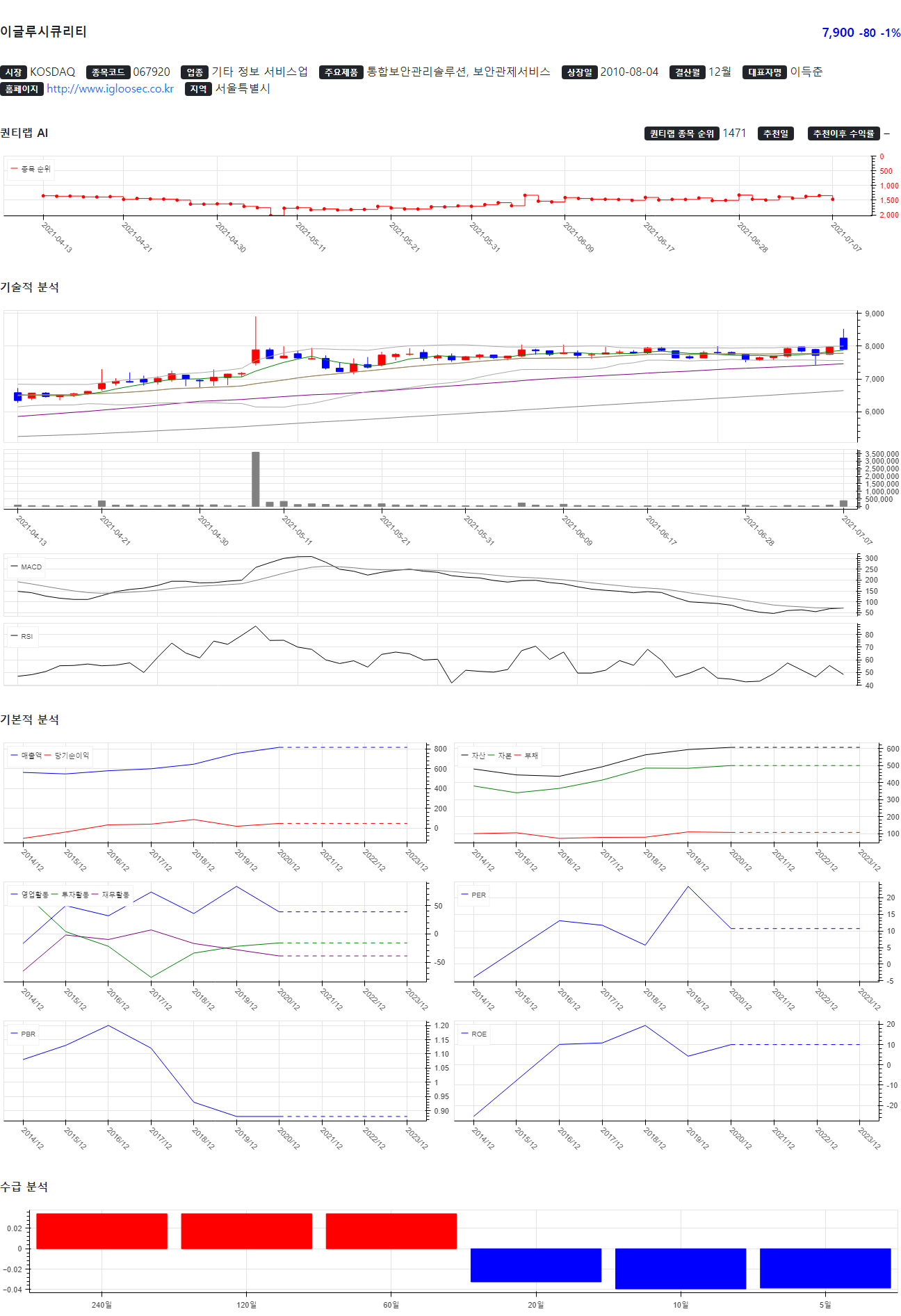
Task: Click the 이글루시큐리티 company title
Action: (x=43, y=31)
